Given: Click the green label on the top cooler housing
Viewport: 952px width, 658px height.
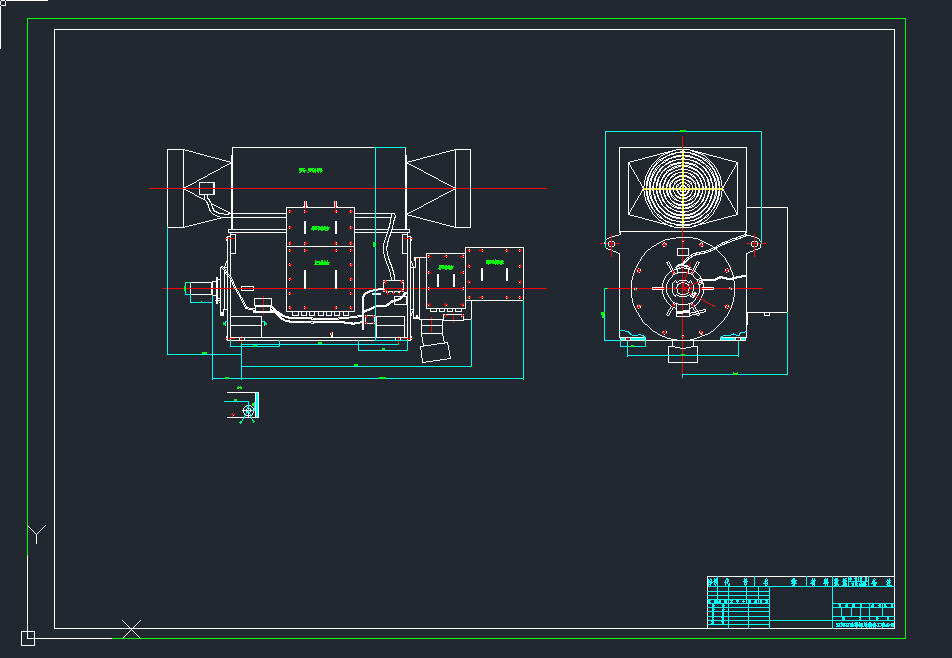Looking at the screenshot, I should coord(311,170).
